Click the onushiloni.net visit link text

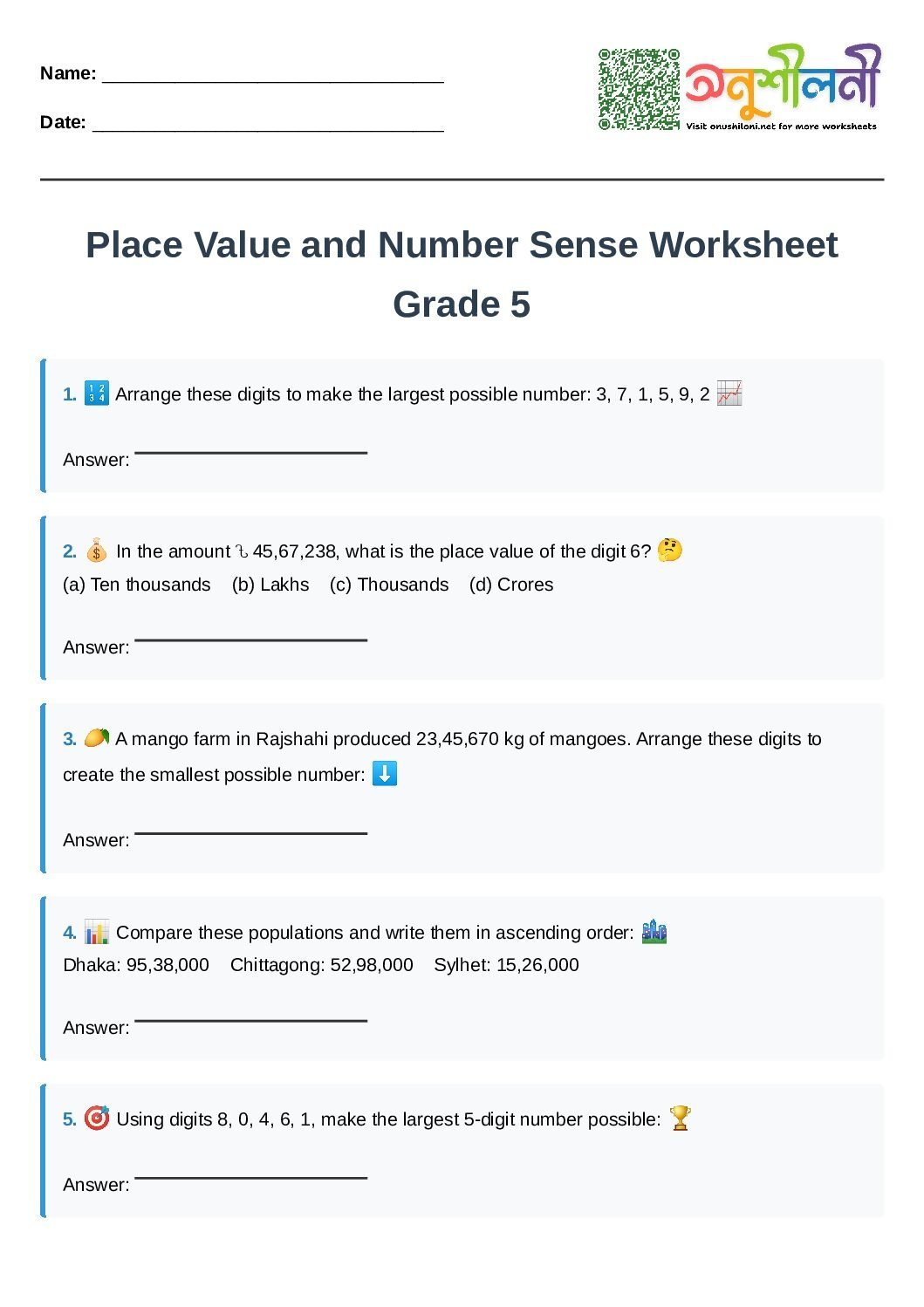[781, 127]
